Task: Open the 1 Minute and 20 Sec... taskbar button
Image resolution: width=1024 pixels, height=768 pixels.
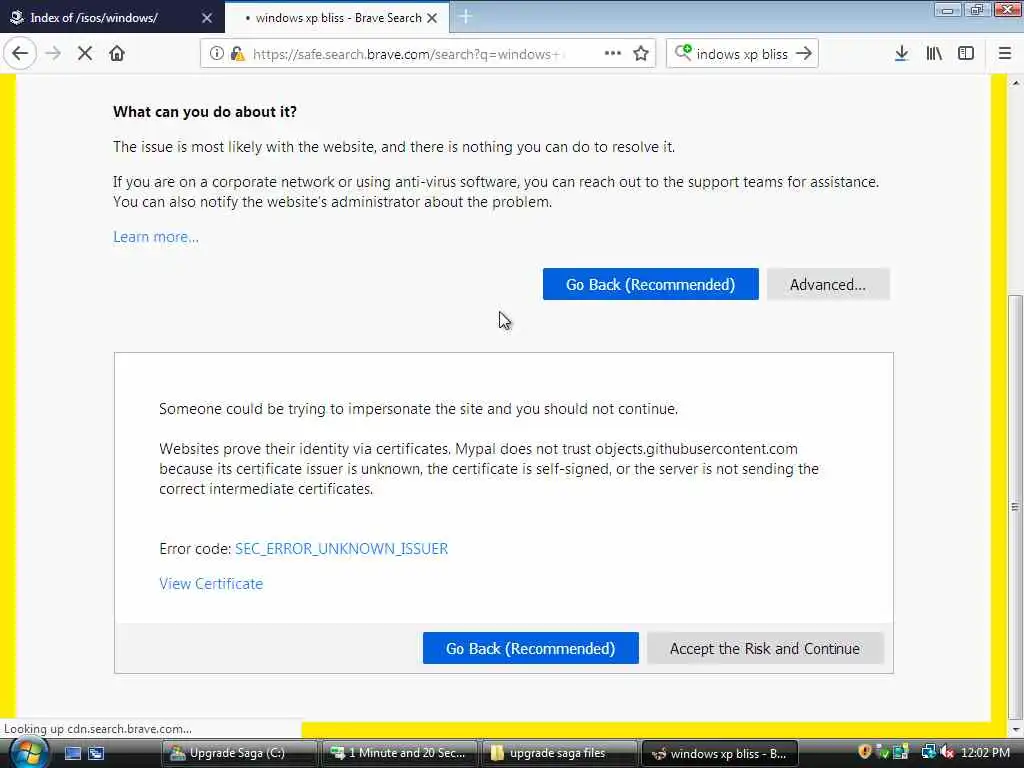Action: pos(400,753)
